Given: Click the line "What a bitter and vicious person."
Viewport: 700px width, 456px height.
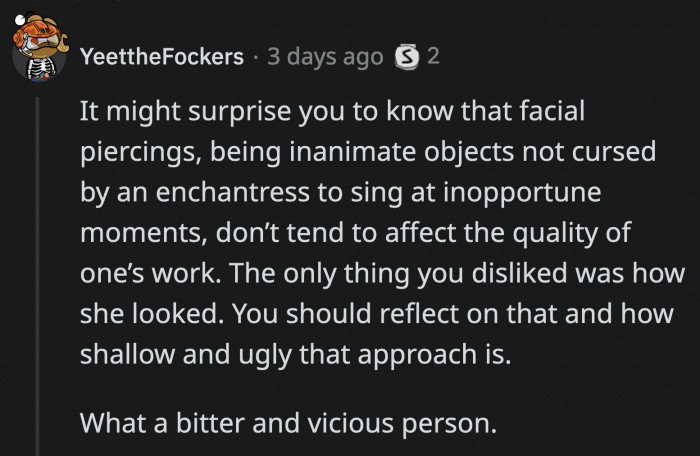Looking at the screenshot, I should pos(287,423).
